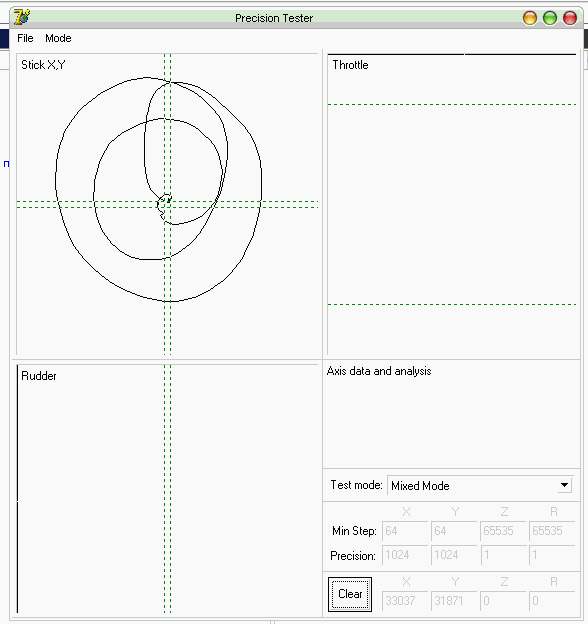Click the Y Precision field
Screen dimensions: 588x624
coord(454,555)
